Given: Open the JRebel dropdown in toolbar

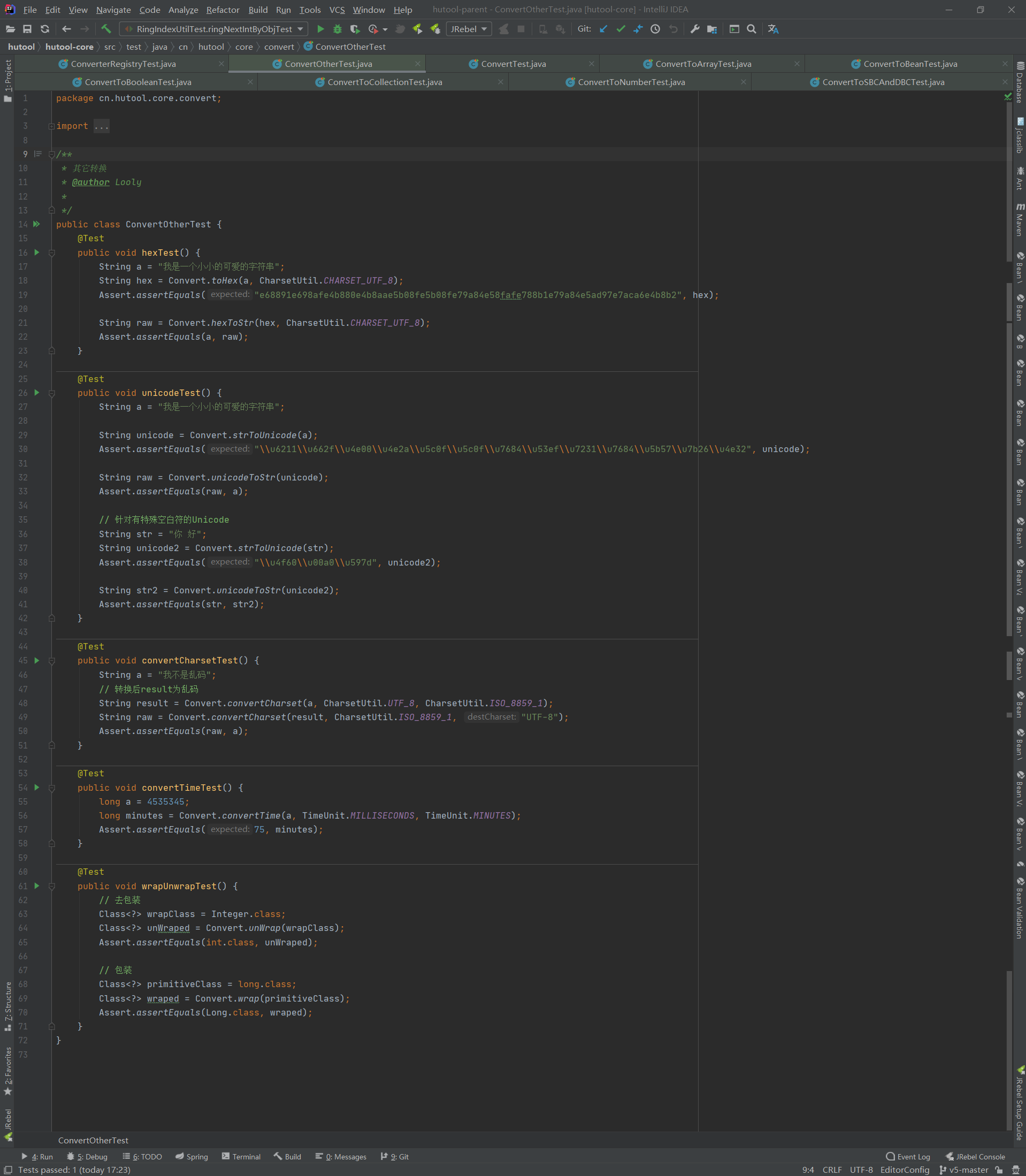Looking at the screenshot, I should click(469, 29).
